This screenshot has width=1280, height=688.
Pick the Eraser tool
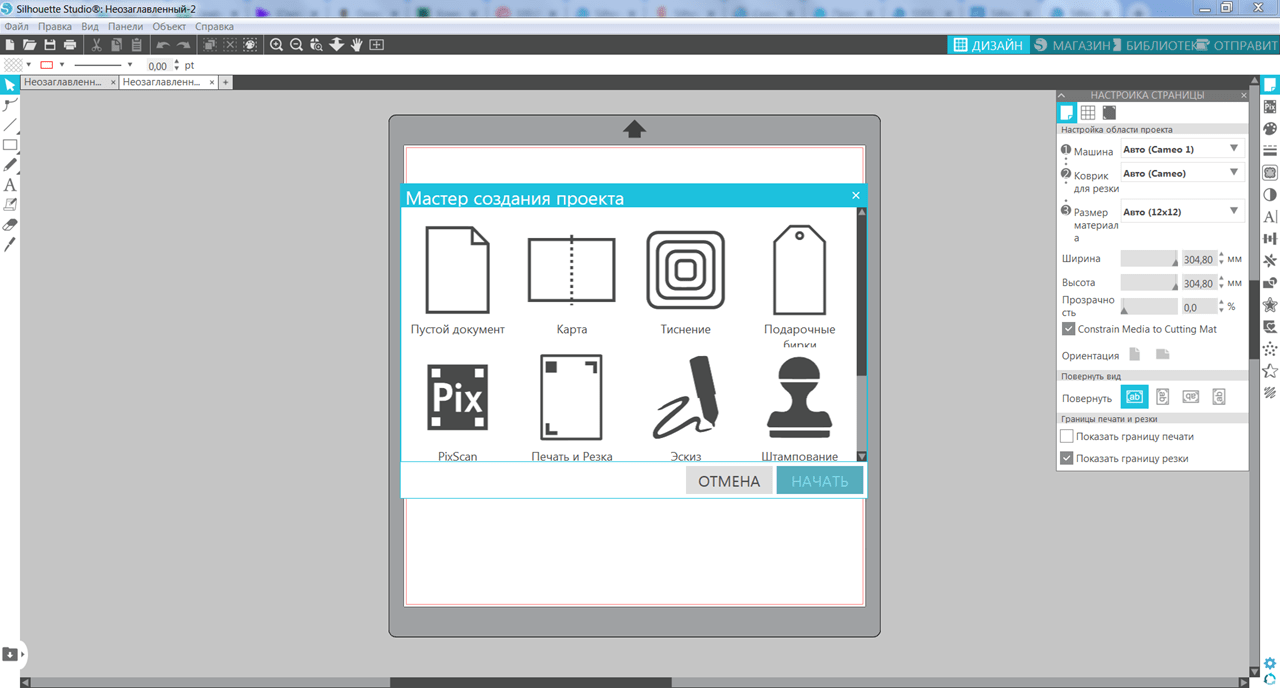11,225
